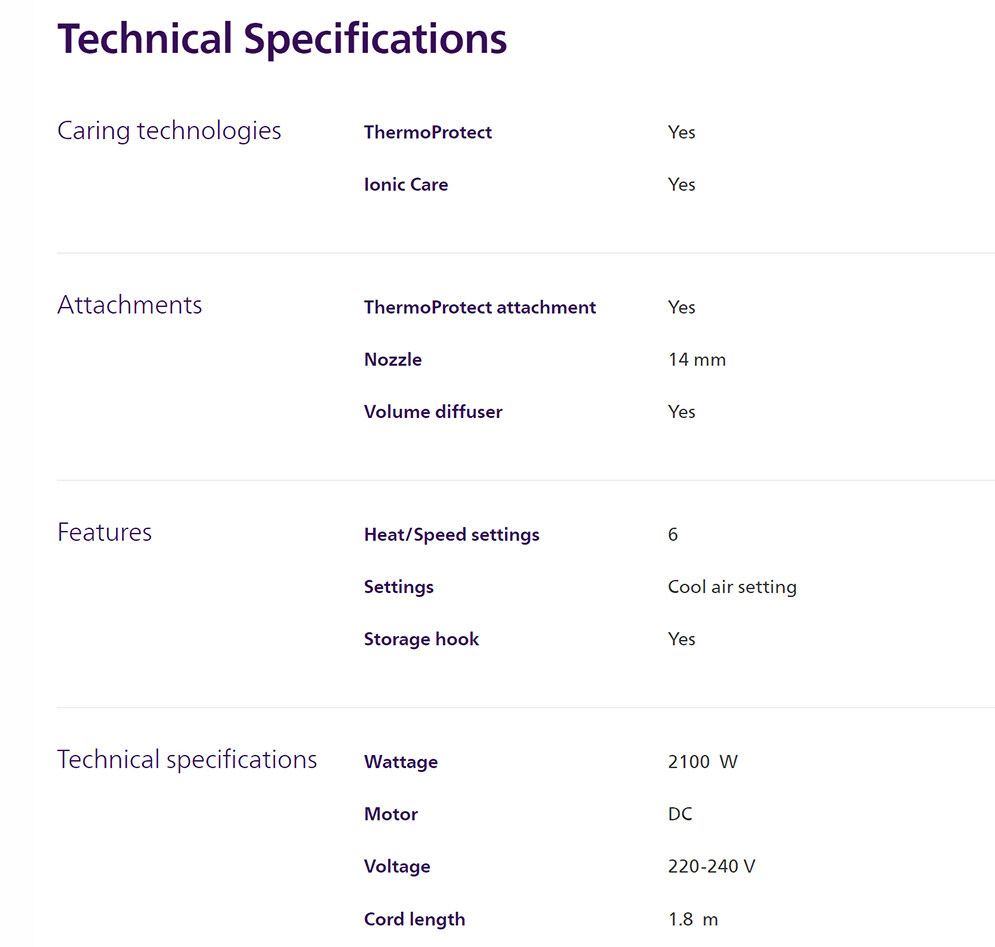This screenshot has height=947, width=995.
Task: Click the Heat/Speed settings label
Action: (452, 534)
